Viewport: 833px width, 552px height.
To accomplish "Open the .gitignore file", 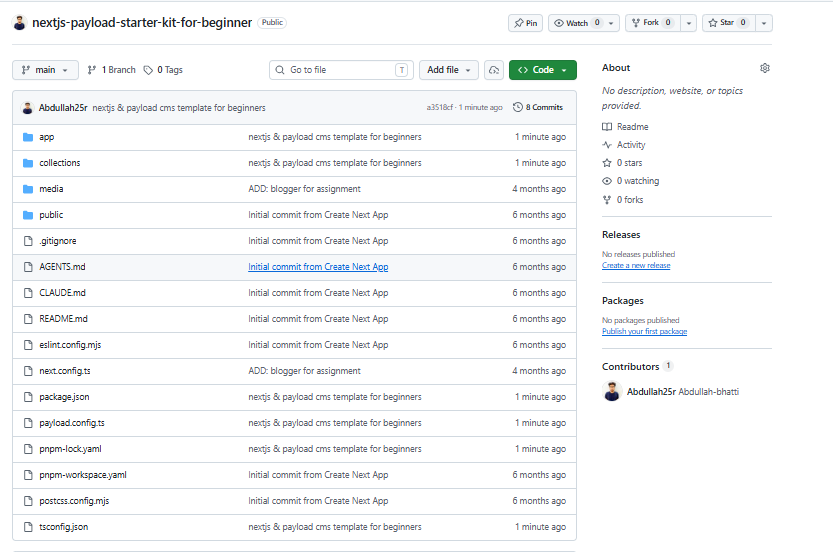I will 58,241.
